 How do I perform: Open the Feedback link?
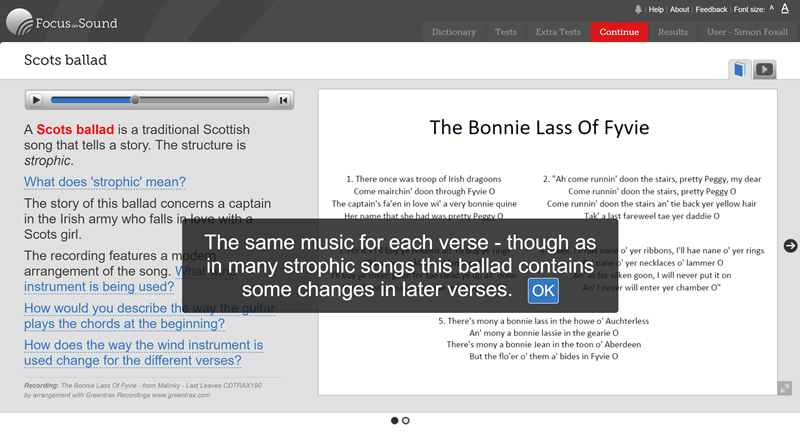point(711,9)
